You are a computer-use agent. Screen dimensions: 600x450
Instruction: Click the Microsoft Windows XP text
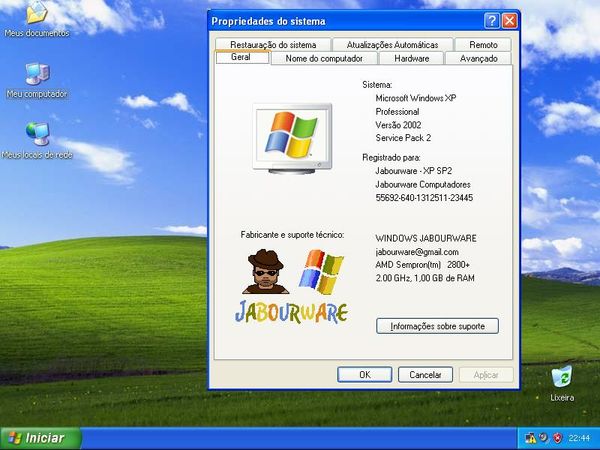point(416,98)
